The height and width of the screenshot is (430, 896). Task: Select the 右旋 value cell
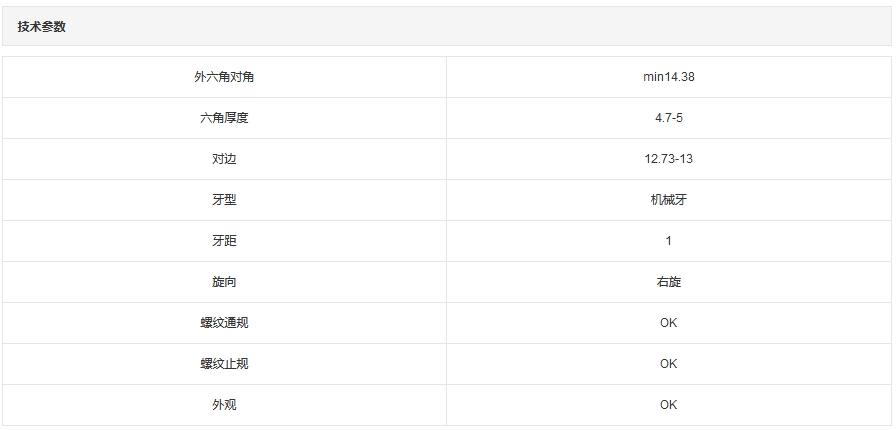pos(668,282)
